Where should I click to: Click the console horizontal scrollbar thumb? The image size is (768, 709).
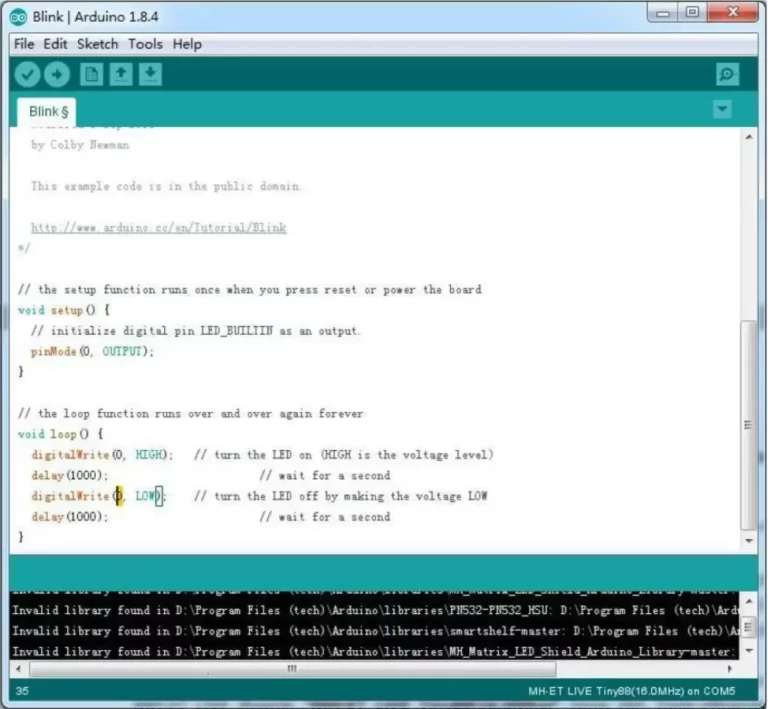coord(292,668)
